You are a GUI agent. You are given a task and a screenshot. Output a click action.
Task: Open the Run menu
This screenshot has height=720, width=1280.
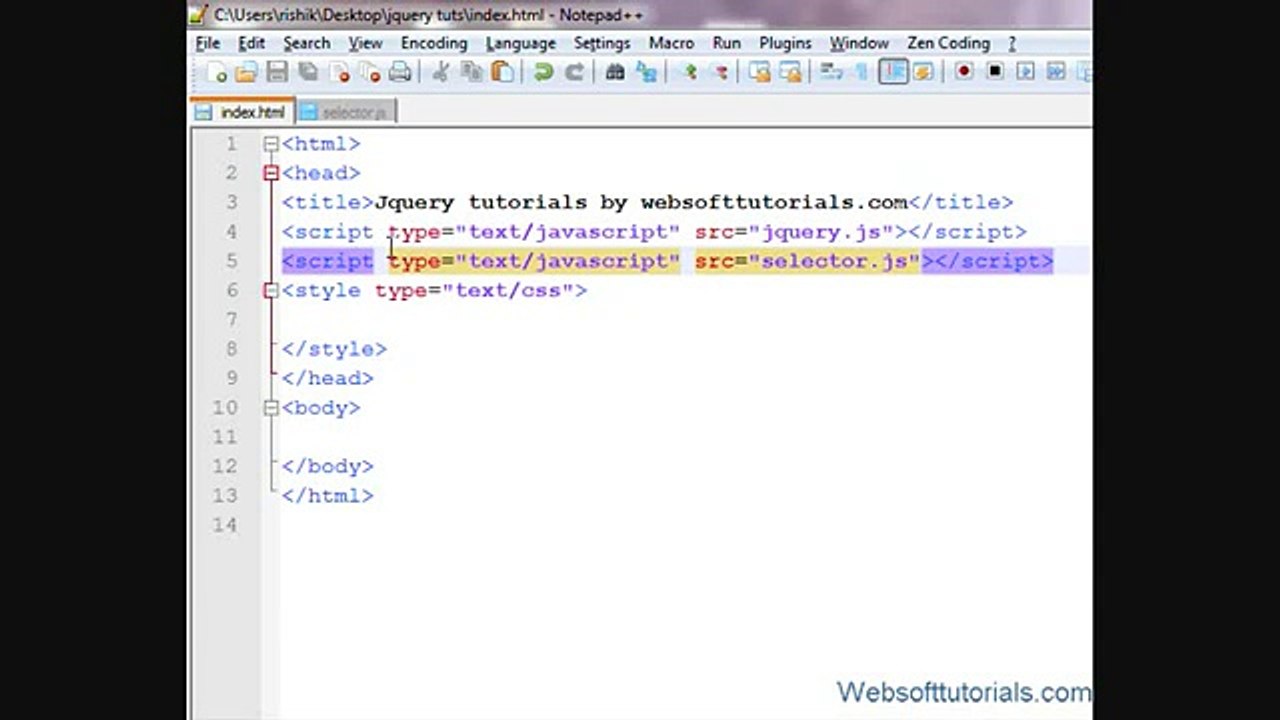click(727, 43)
